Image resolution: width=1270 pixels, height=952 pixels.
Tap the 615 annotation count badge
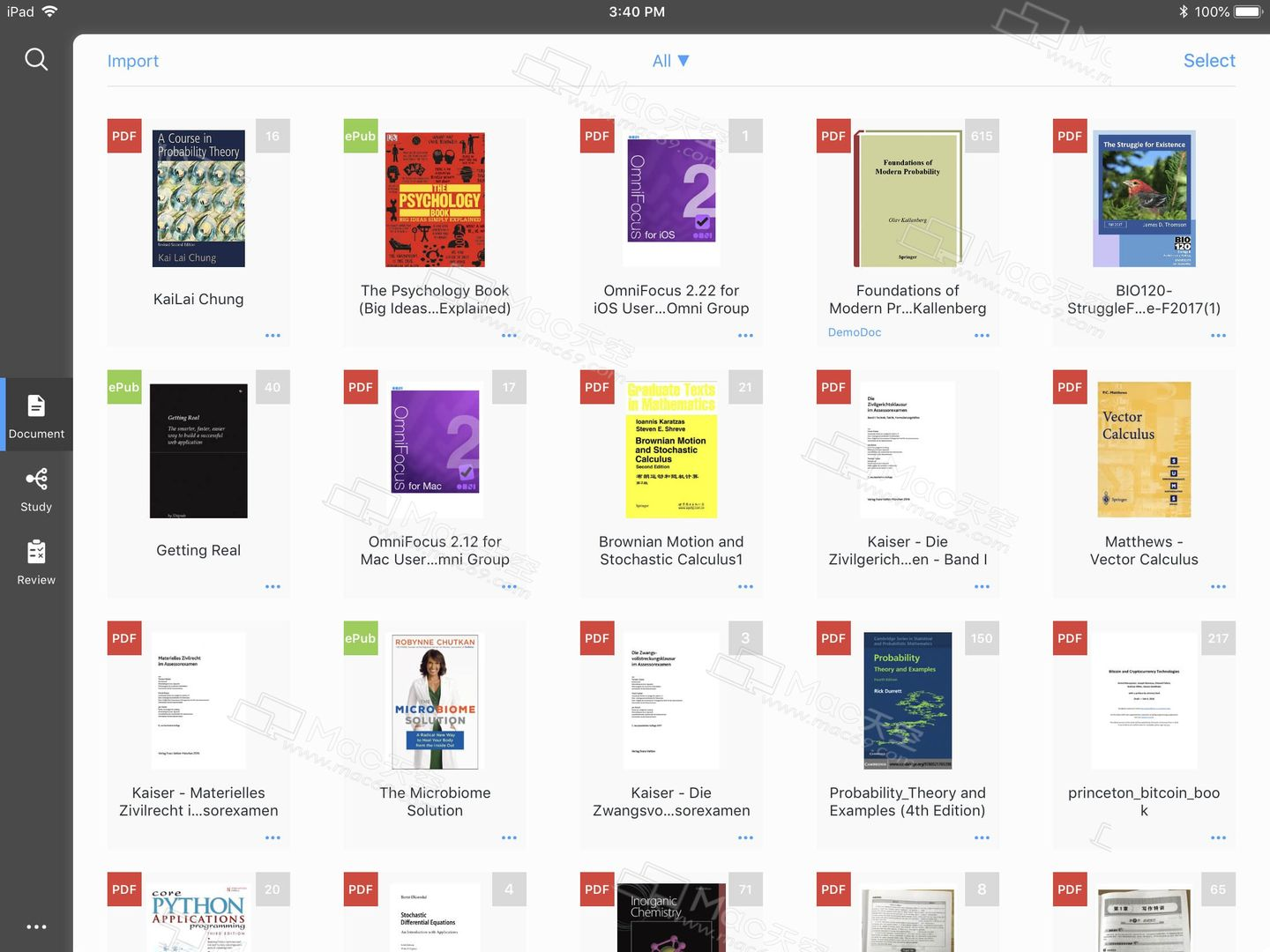point(982,136)
